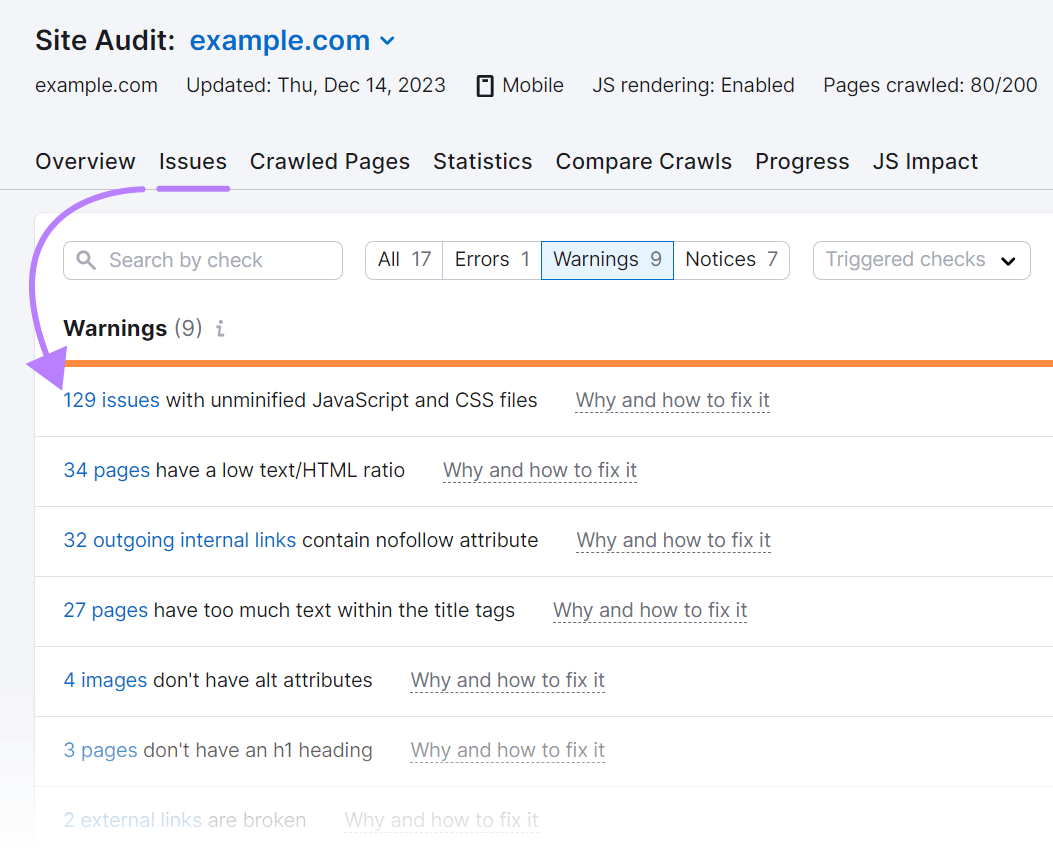
Task: Open the Triggered checks dropdown
Action: (x=920, y=260)
